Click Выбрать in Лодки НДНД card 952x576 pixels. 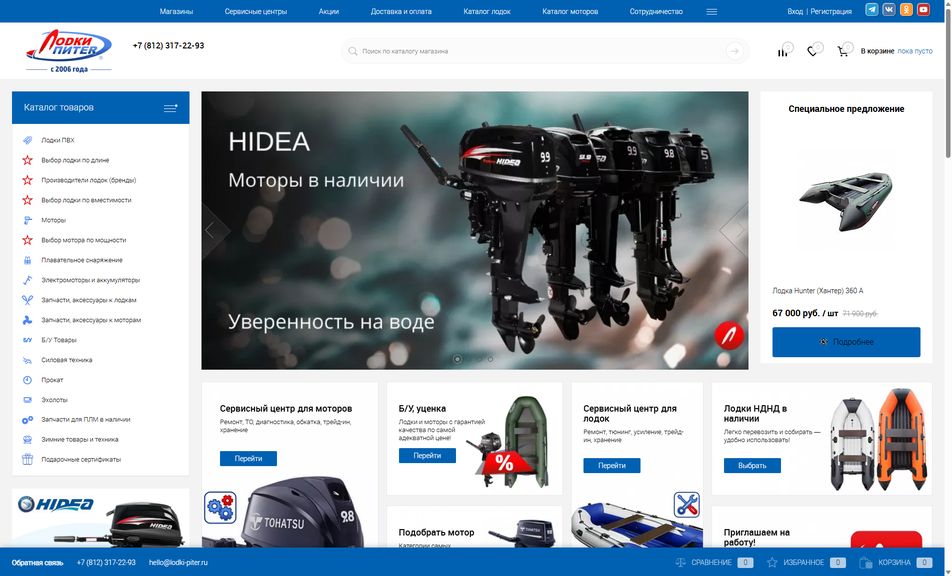[752, 466]
